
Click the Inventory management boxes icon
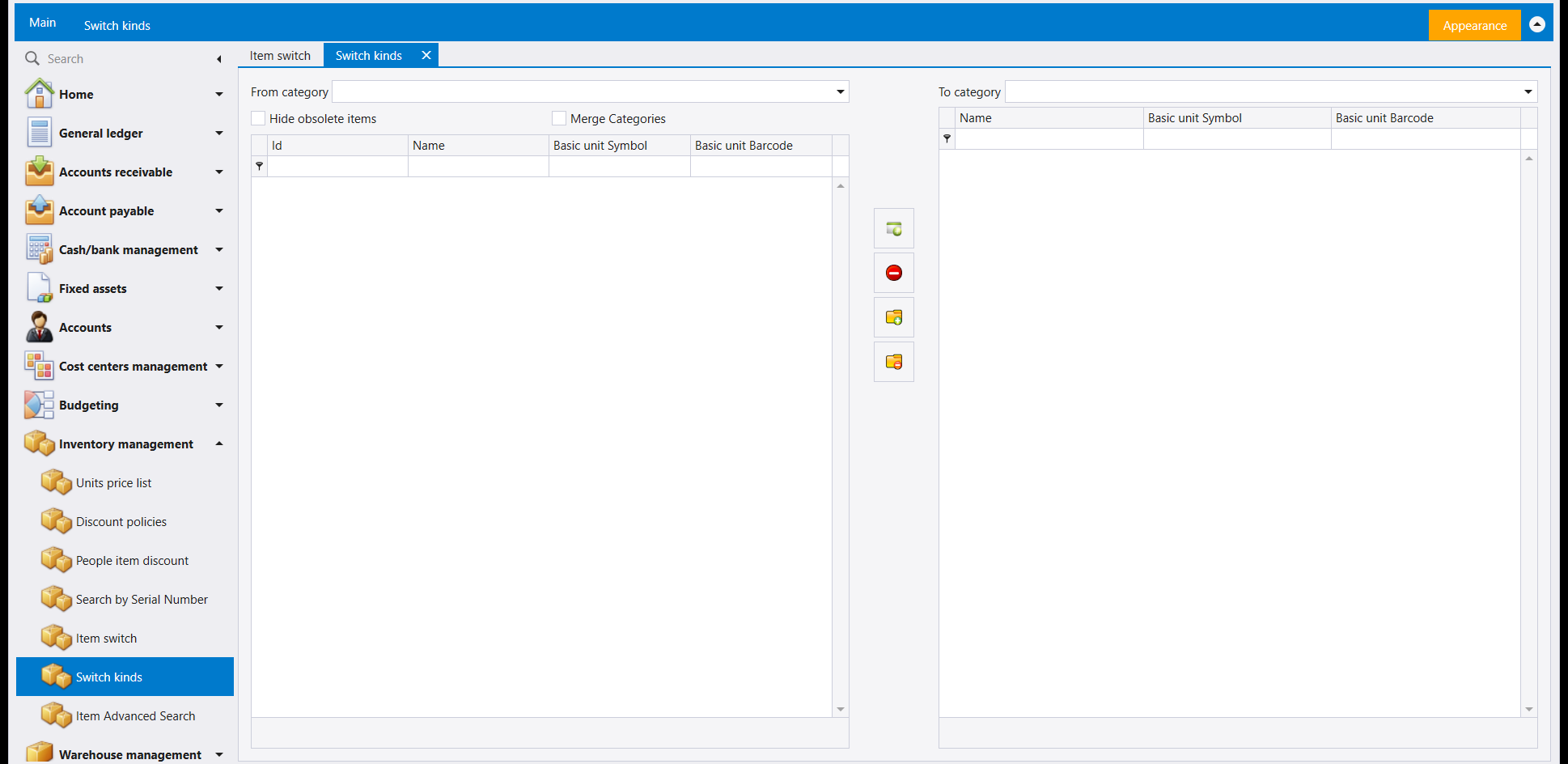[x=39, y=444]
